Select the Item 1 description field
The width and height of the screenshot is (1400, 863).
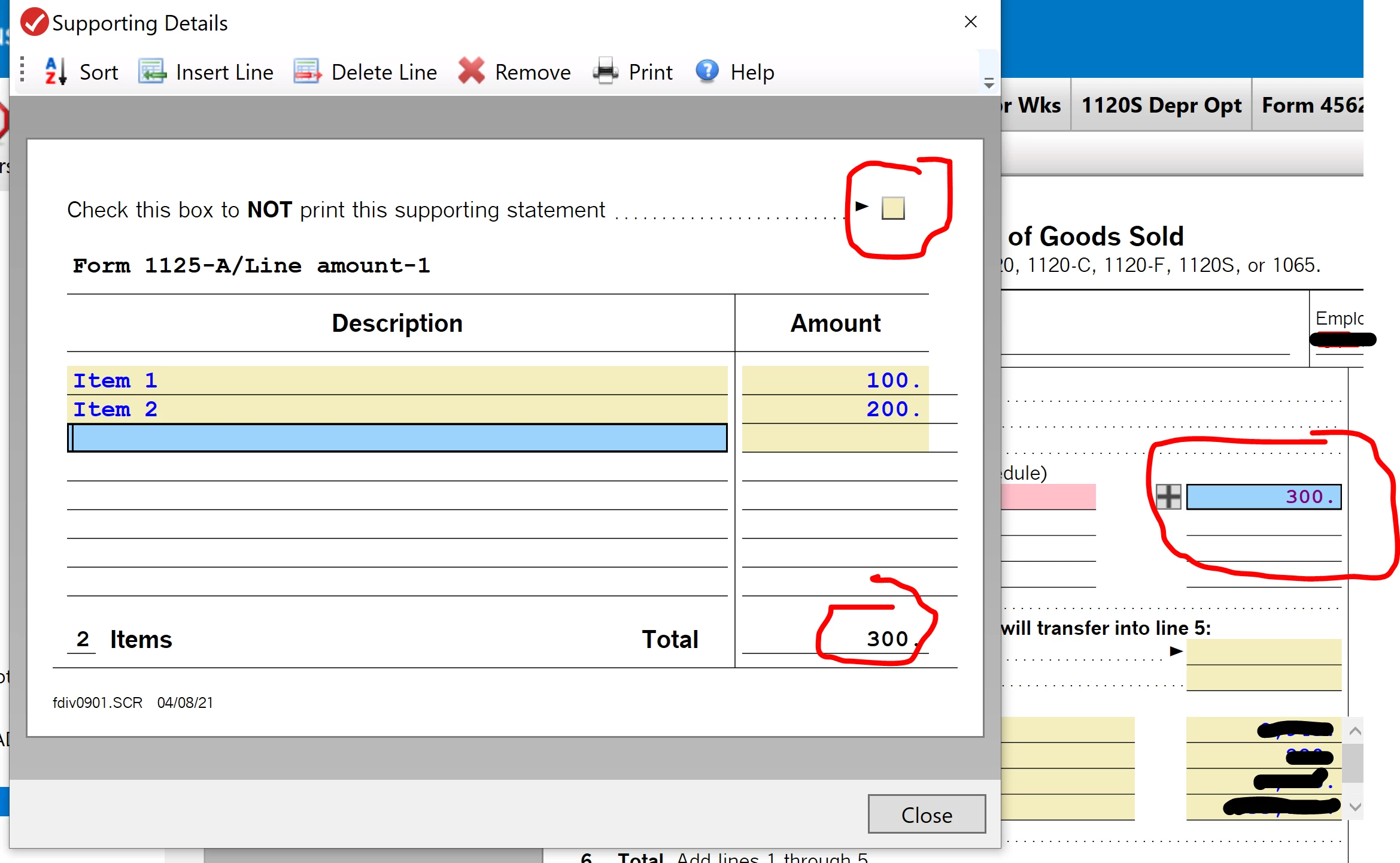coord(397,380)
